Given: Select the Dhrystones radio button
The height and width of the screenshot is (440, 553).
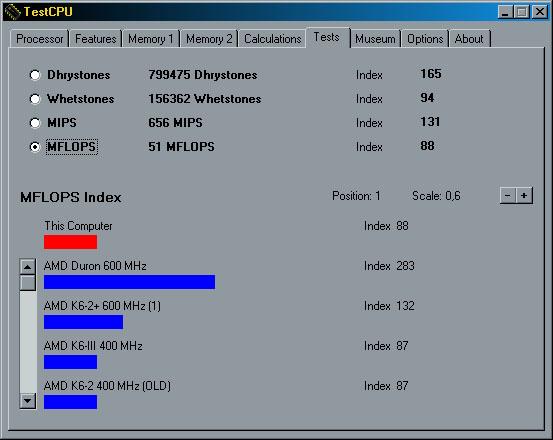Looking at the screenshot, I should pyautogui.click(x=35, y=75).
